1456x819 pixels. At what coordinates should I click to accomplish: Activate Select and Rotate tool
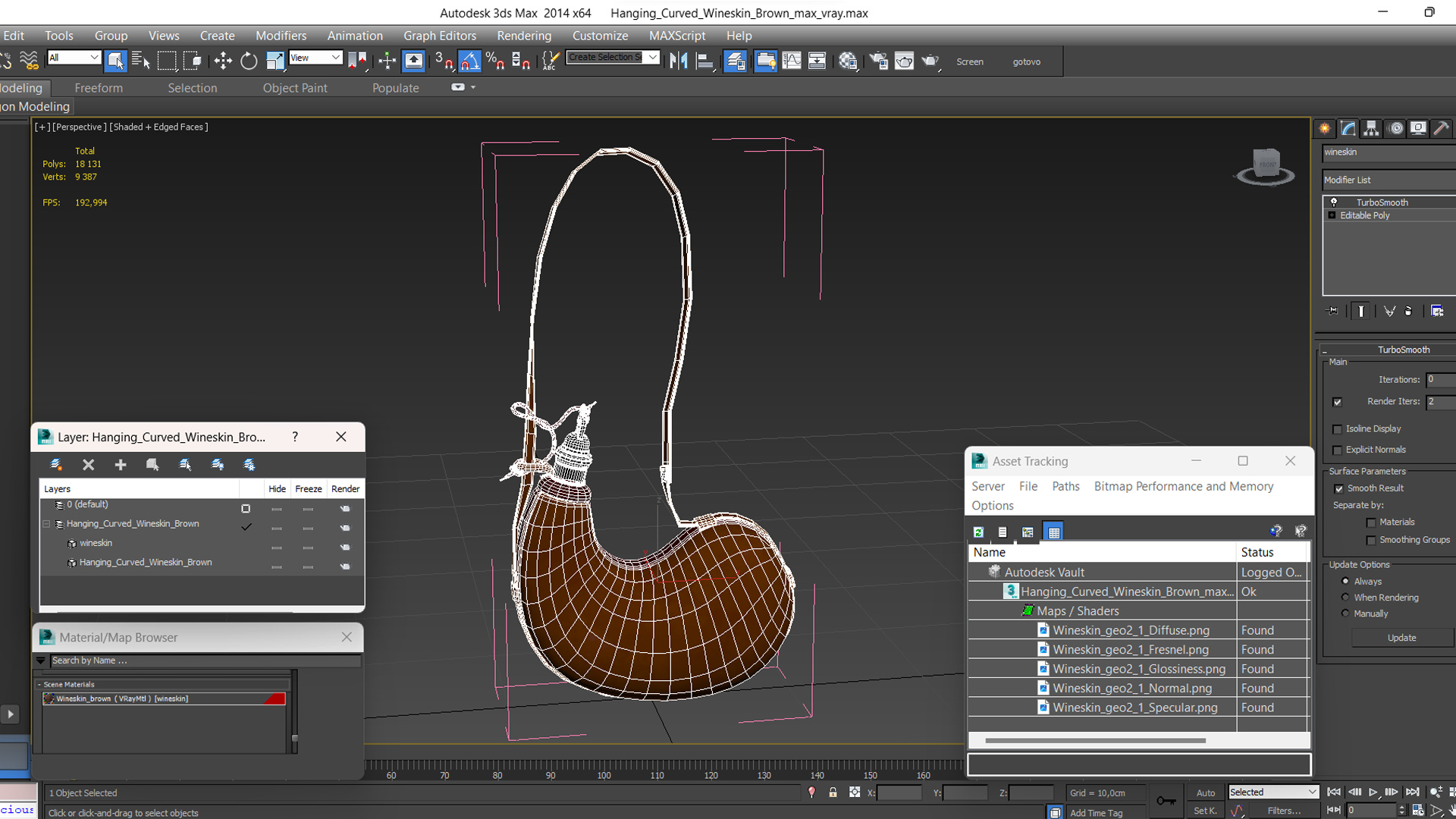coord(249,61)
